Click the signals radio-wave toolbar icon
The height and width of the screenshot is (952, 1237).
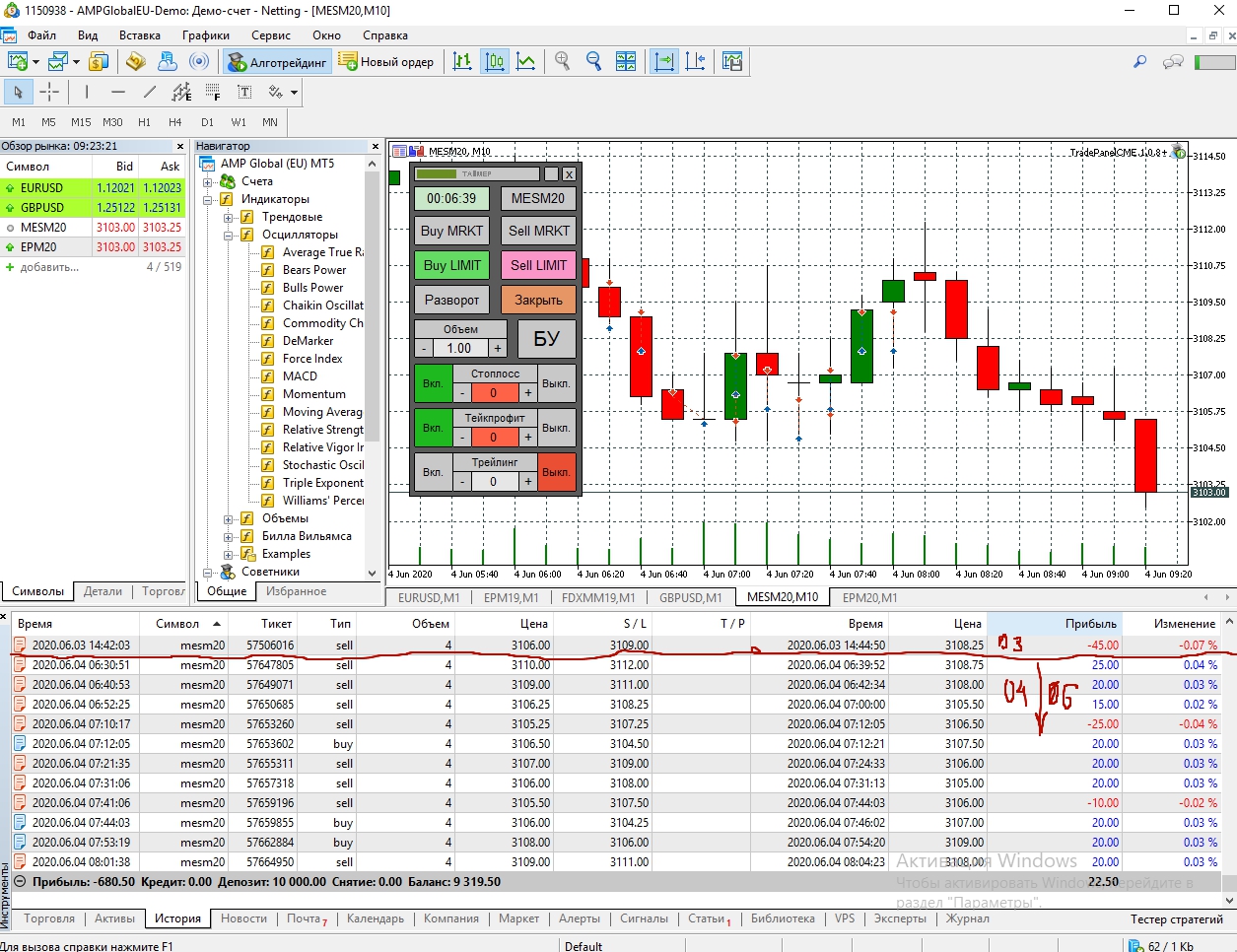coord(199,62)
